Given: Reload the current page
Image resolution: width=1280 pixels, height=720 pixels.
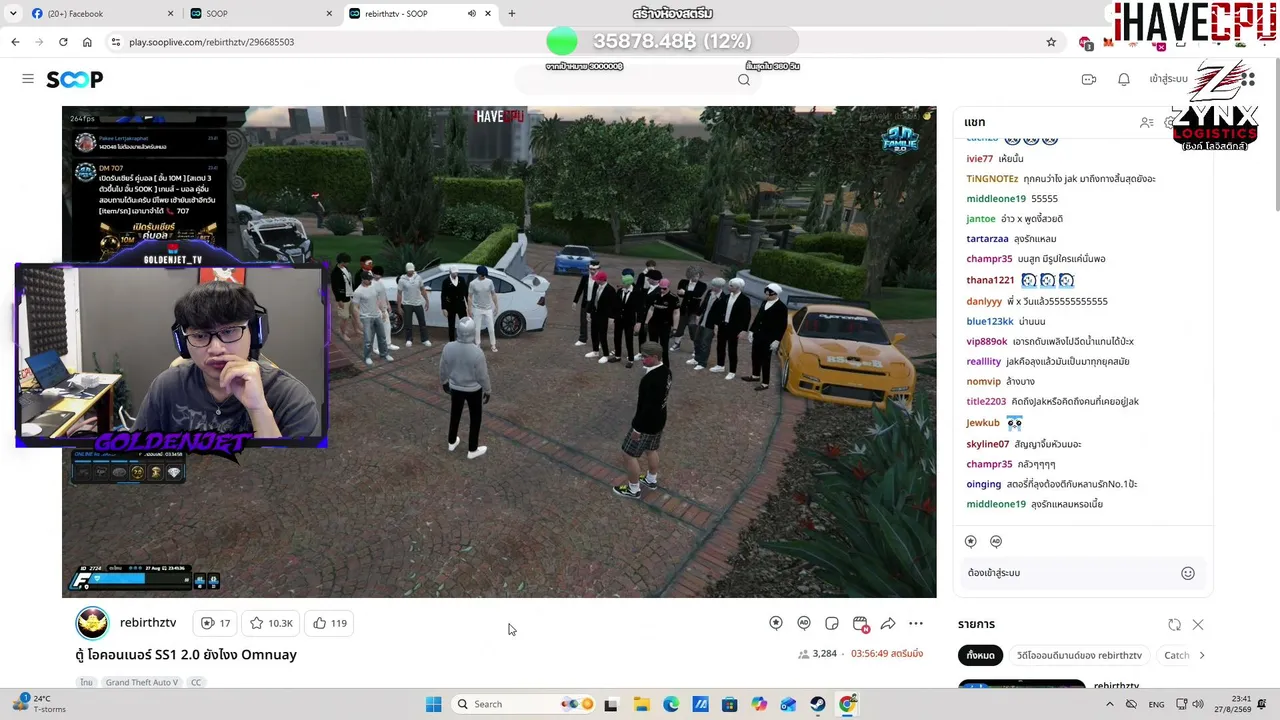Looking at the screenshot, I should pos(63,42).
